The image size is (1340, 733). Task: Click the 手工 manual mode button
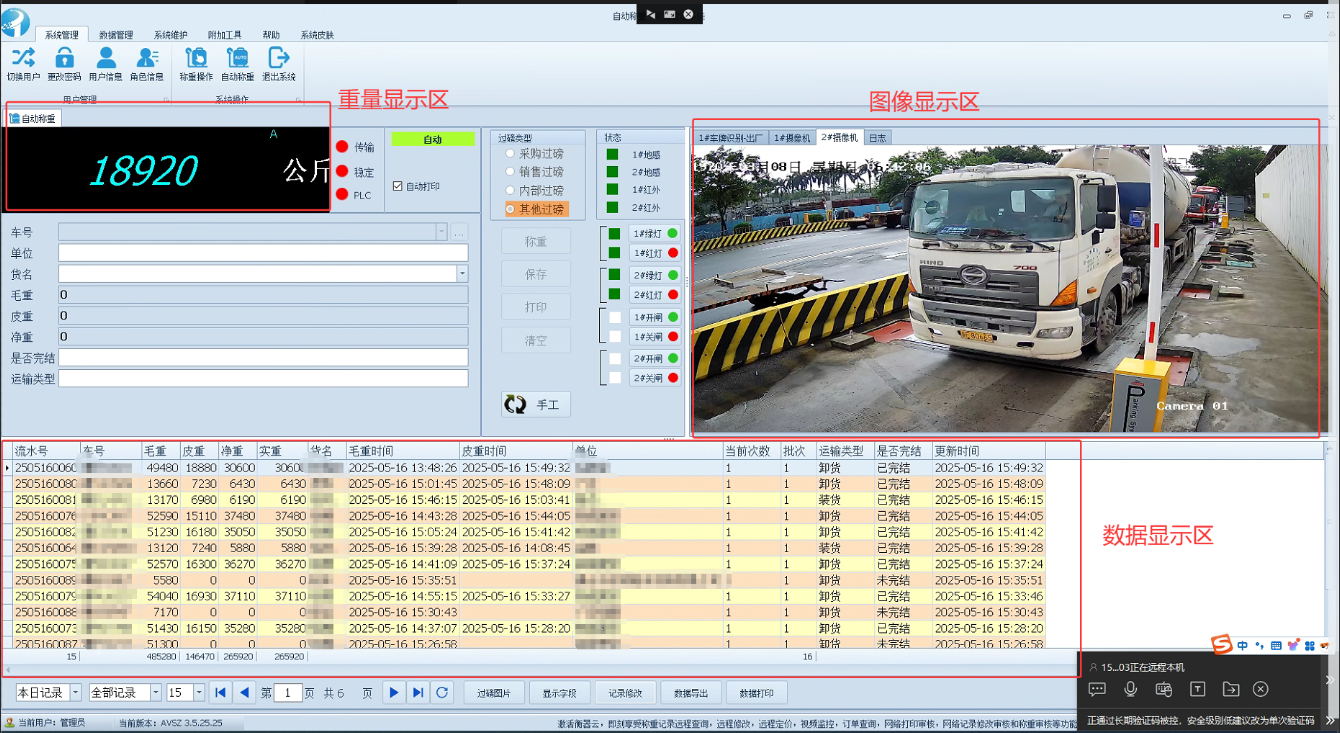pos(536,404)
